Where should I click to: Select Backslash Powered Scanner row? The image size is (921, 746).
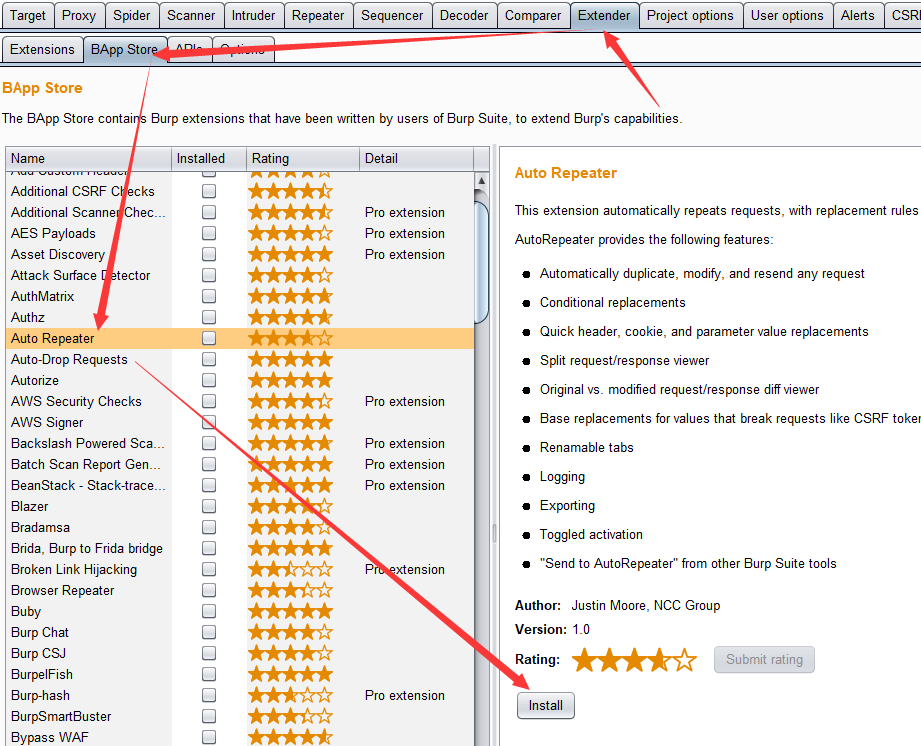240,443
